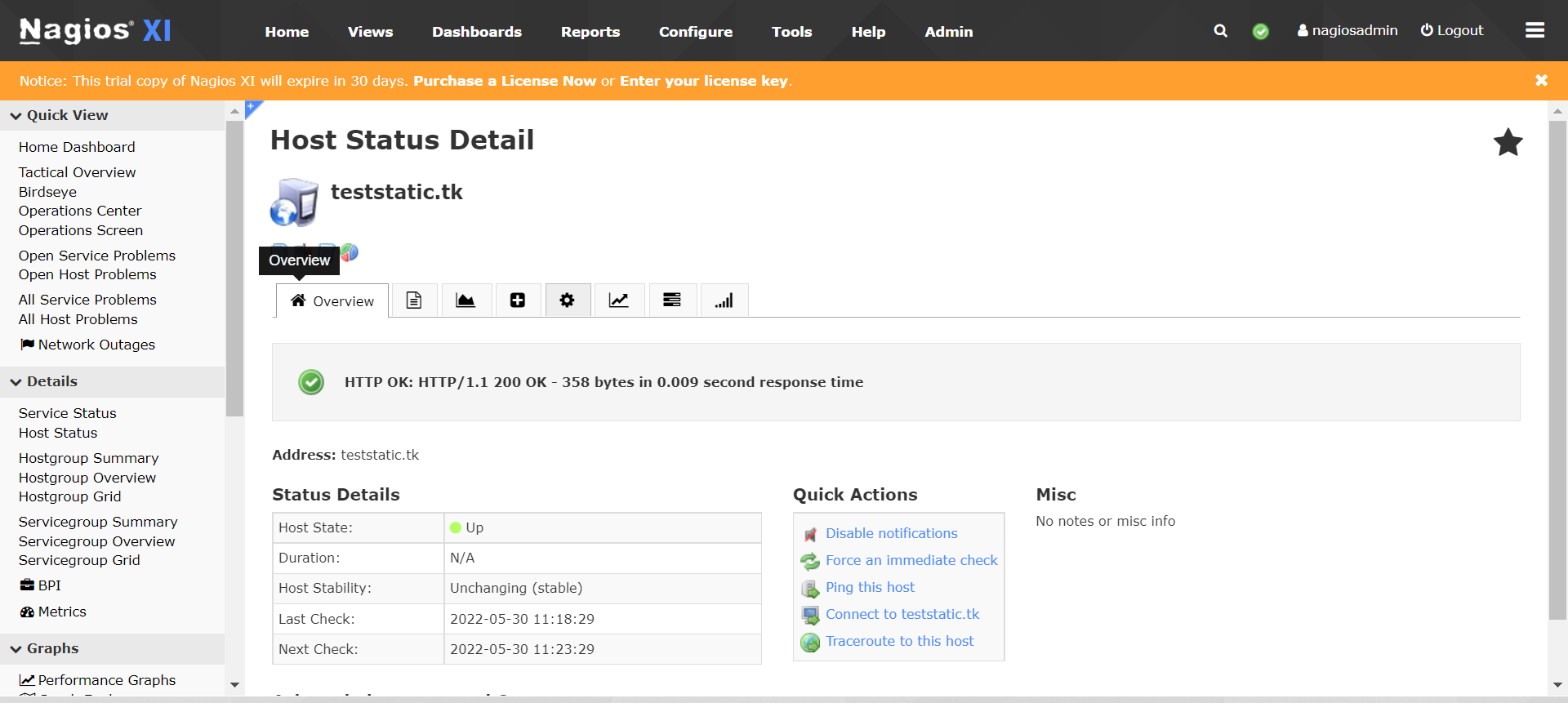Click Disable notifications link
Viewport: 1568px width, 703px height.
click(892, 533)
